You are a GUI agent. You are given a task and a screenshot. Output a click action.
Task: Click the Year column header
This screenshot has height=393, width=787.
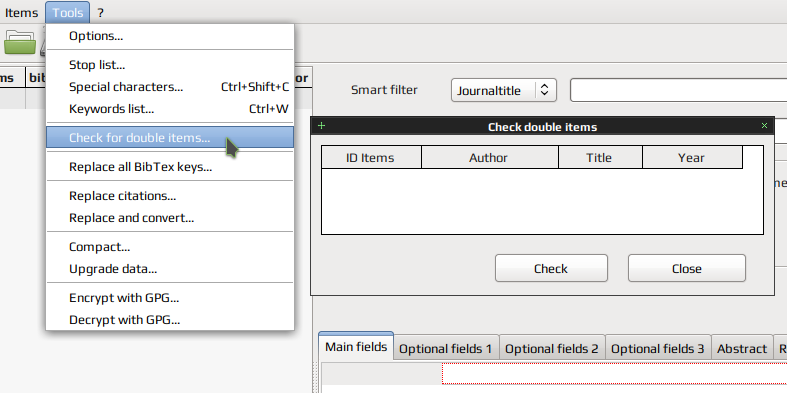coord(692,158)
